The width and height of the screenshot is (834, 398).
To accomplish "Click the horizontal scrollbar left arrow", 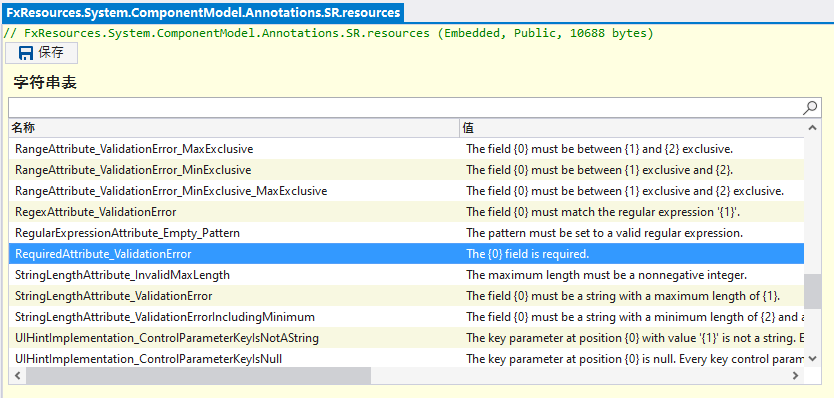I will tap(16, 376).
